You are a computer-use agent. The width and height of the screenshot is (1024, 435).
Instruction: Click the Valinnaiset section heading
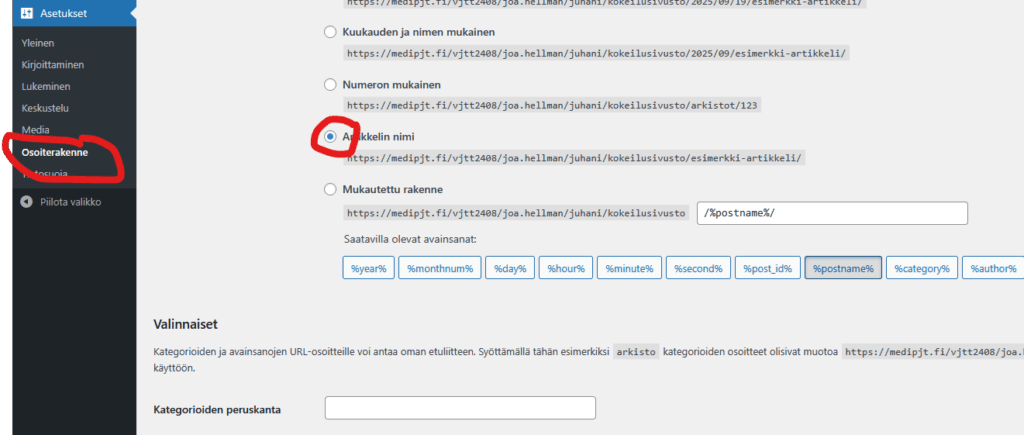coord(185,324)
